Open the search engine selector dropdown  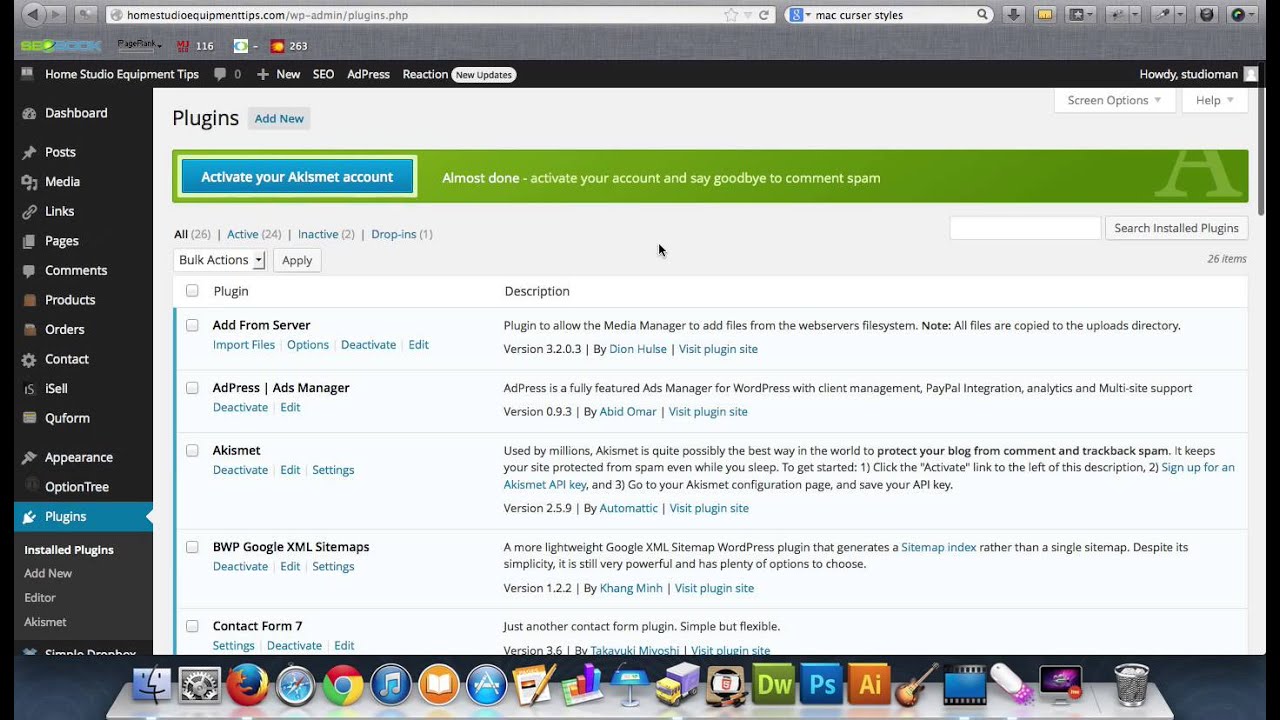coord(798,15)
